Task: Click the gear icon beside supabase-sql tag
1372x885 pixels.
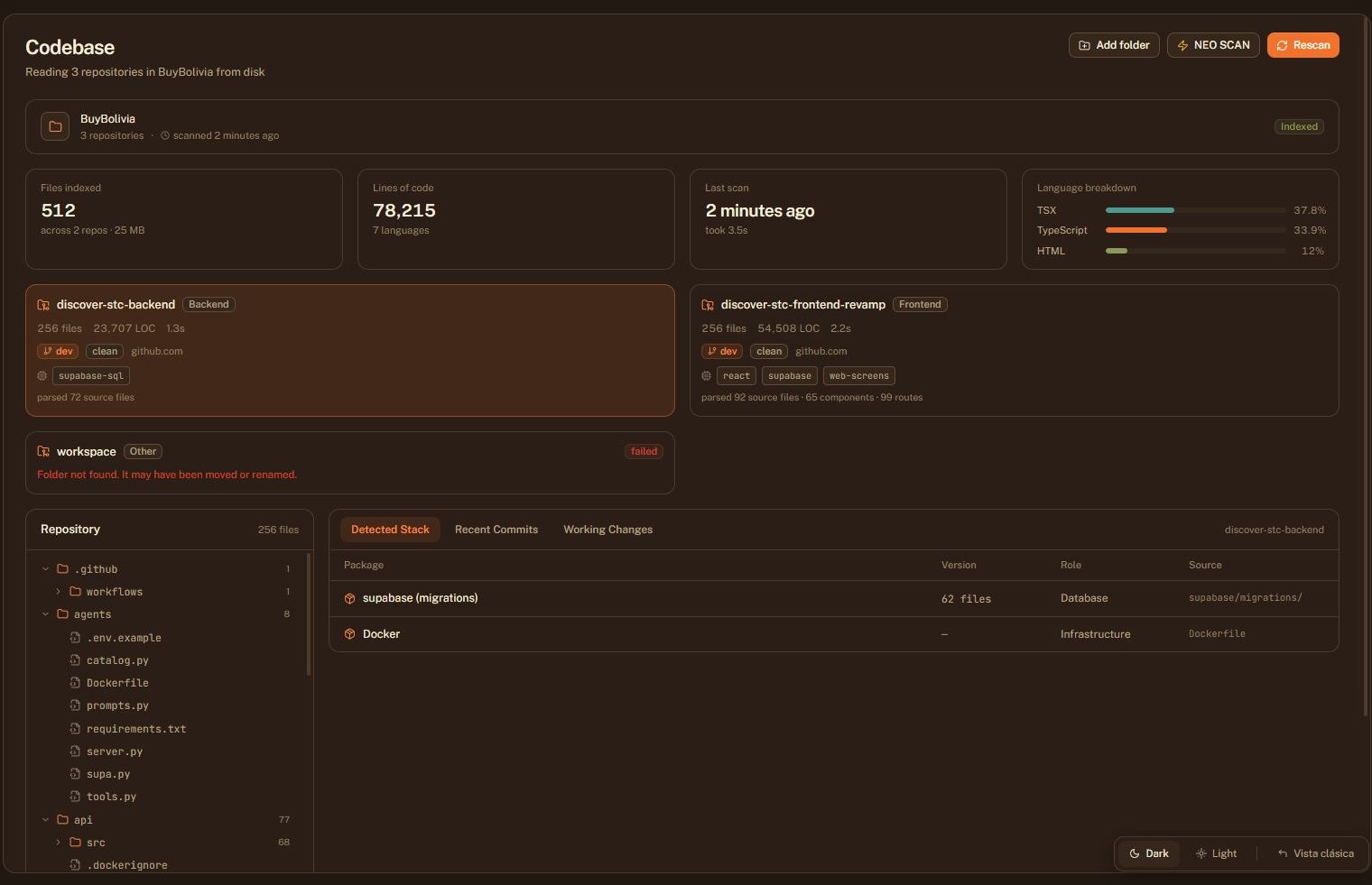Action: pos(42,376)
